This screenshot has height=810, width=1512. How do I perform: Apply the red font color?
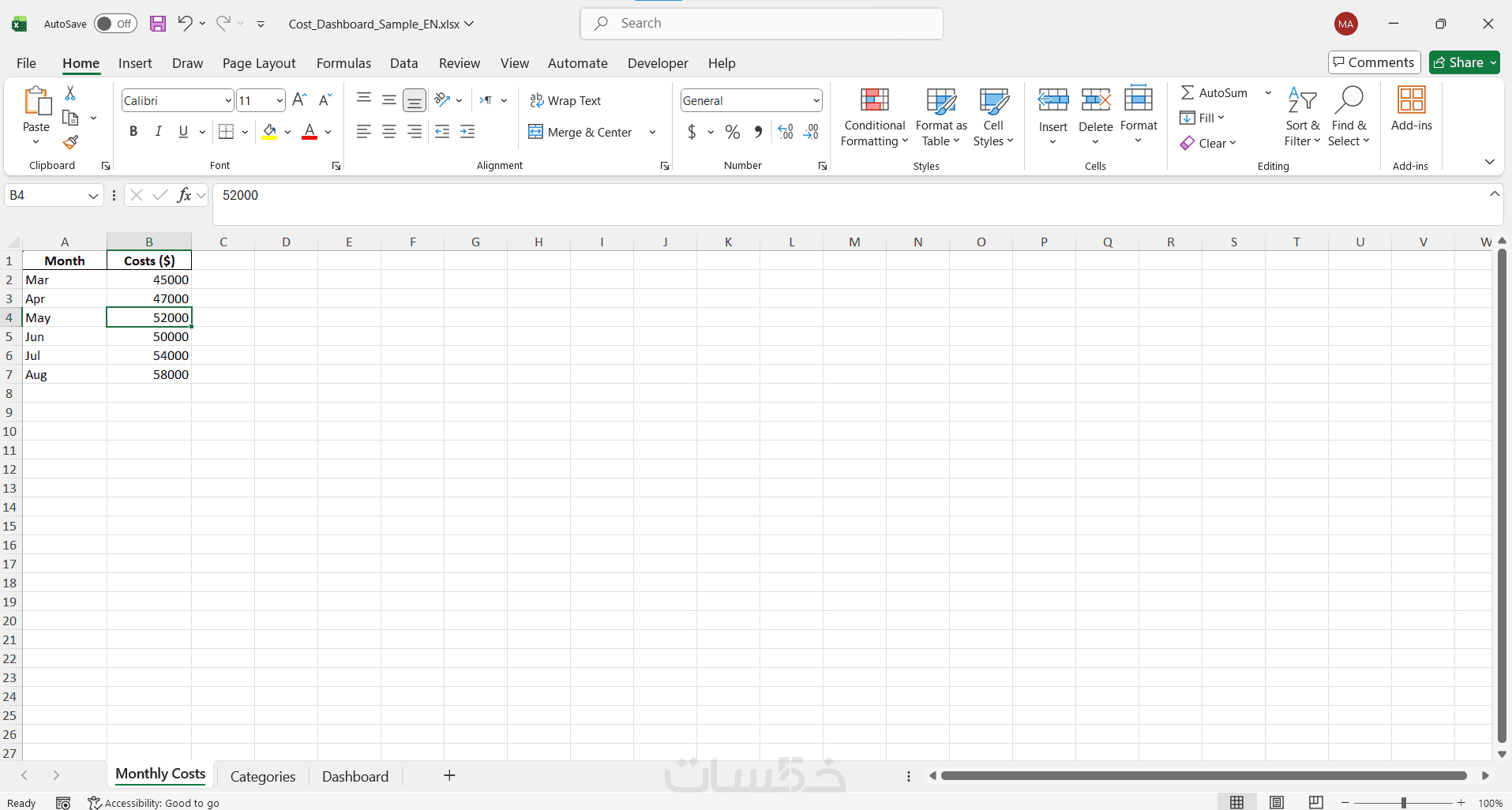pyautogui.click(x=310, y=132)
